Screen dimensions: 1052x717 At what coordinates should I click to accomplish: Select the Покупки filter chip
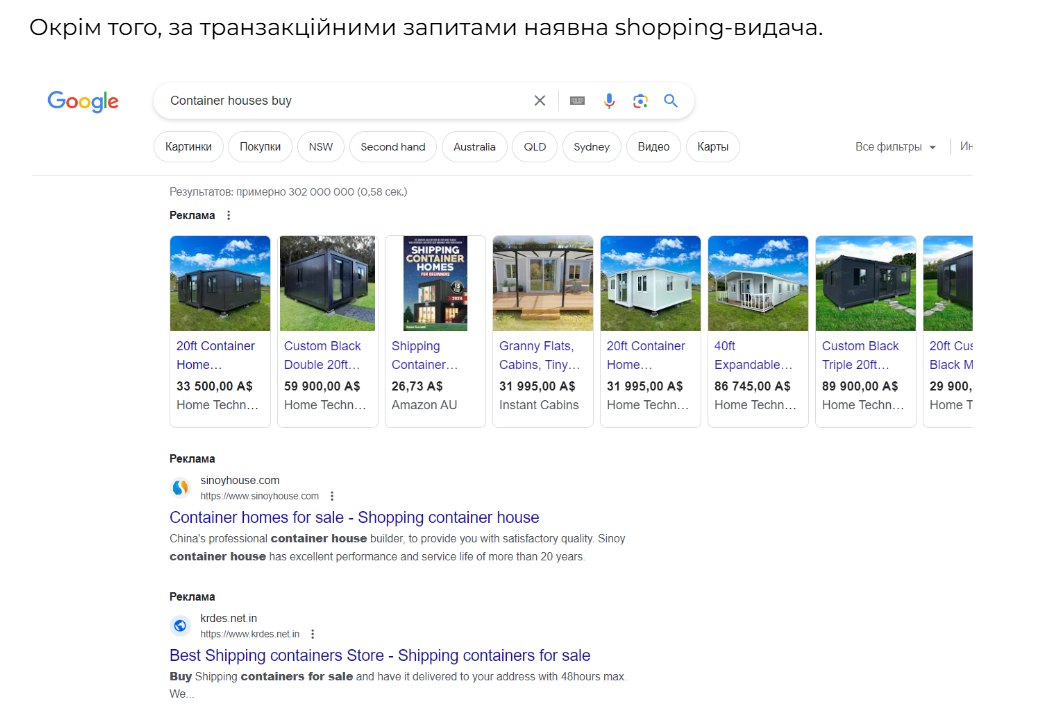pos(260,147)
